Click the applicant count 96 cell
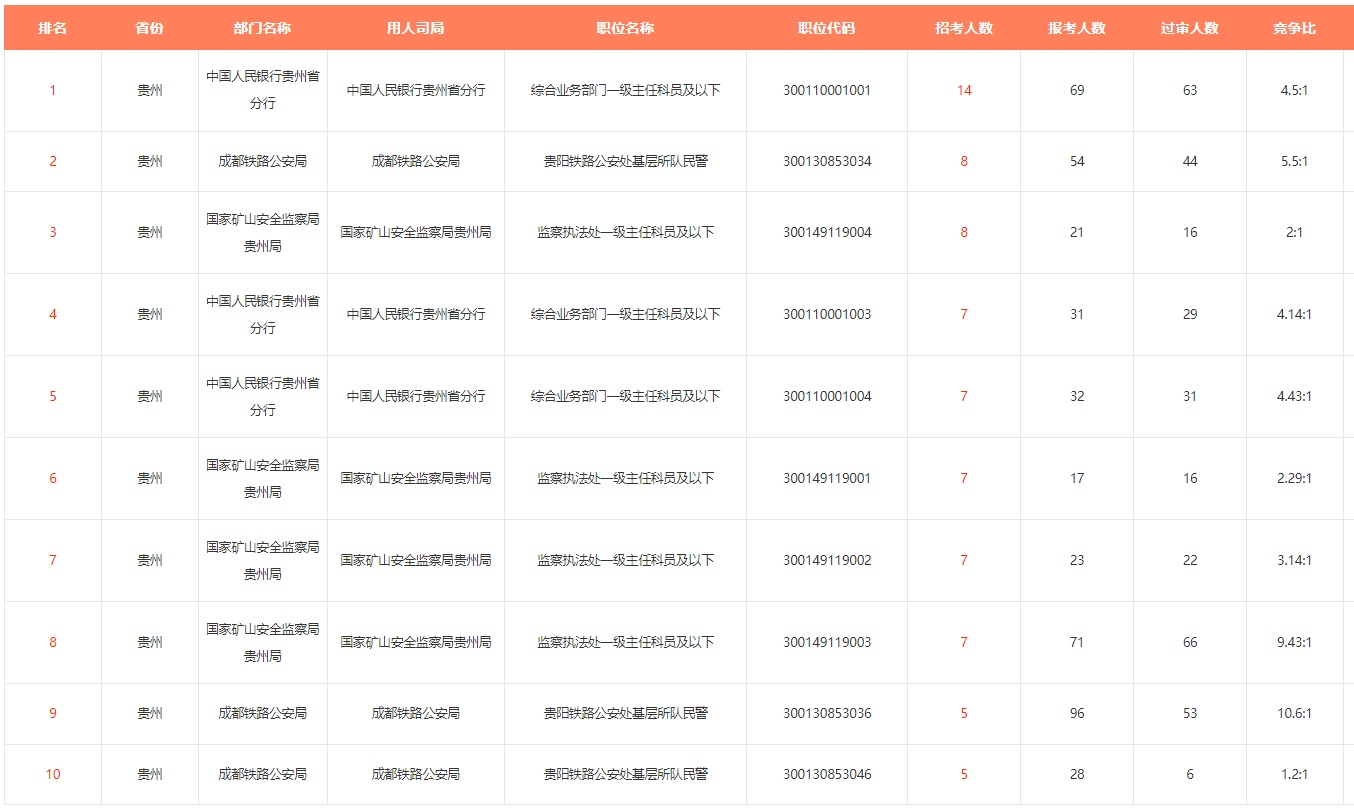The height and width of the screenshot is (812, 1354). pos(1076,713)
